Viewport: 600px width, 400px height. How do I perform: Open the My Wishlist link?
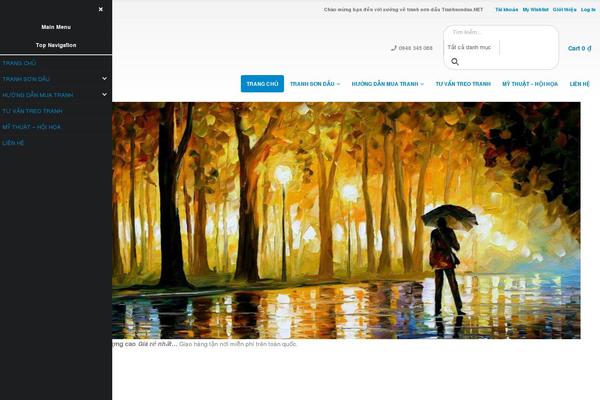(535, 10)
